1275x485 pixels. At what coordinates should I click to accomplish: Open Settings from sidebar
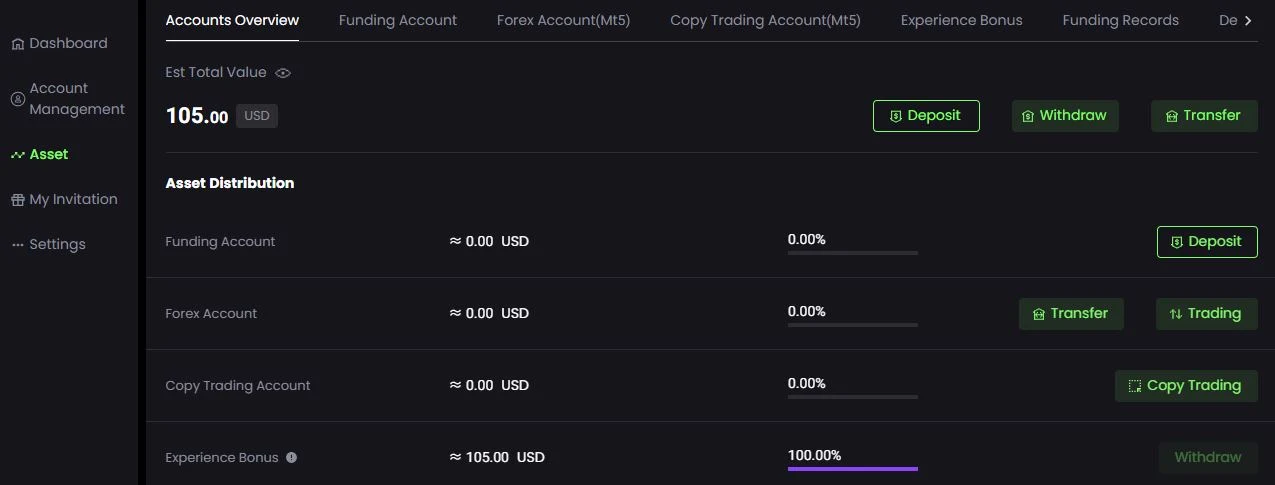coord(48,244)
